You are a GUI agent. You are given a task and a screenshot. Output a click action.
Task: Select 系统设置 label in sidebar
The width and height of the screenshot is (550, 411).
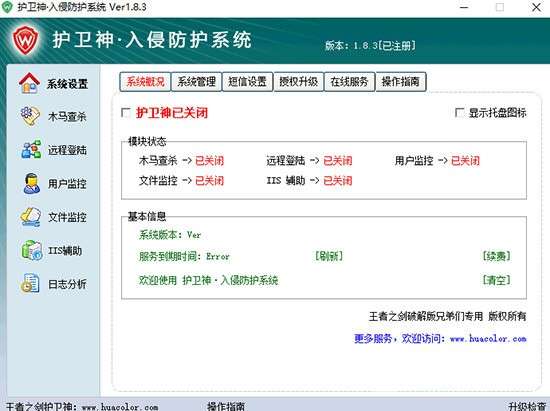(x=67, y=84)
